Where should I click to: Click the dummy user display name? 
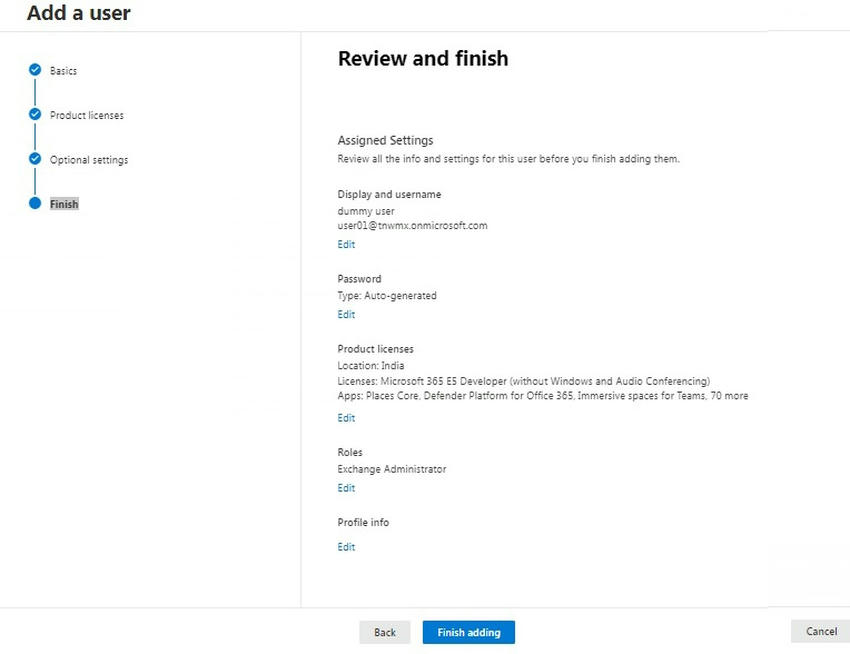coord(366,211)
